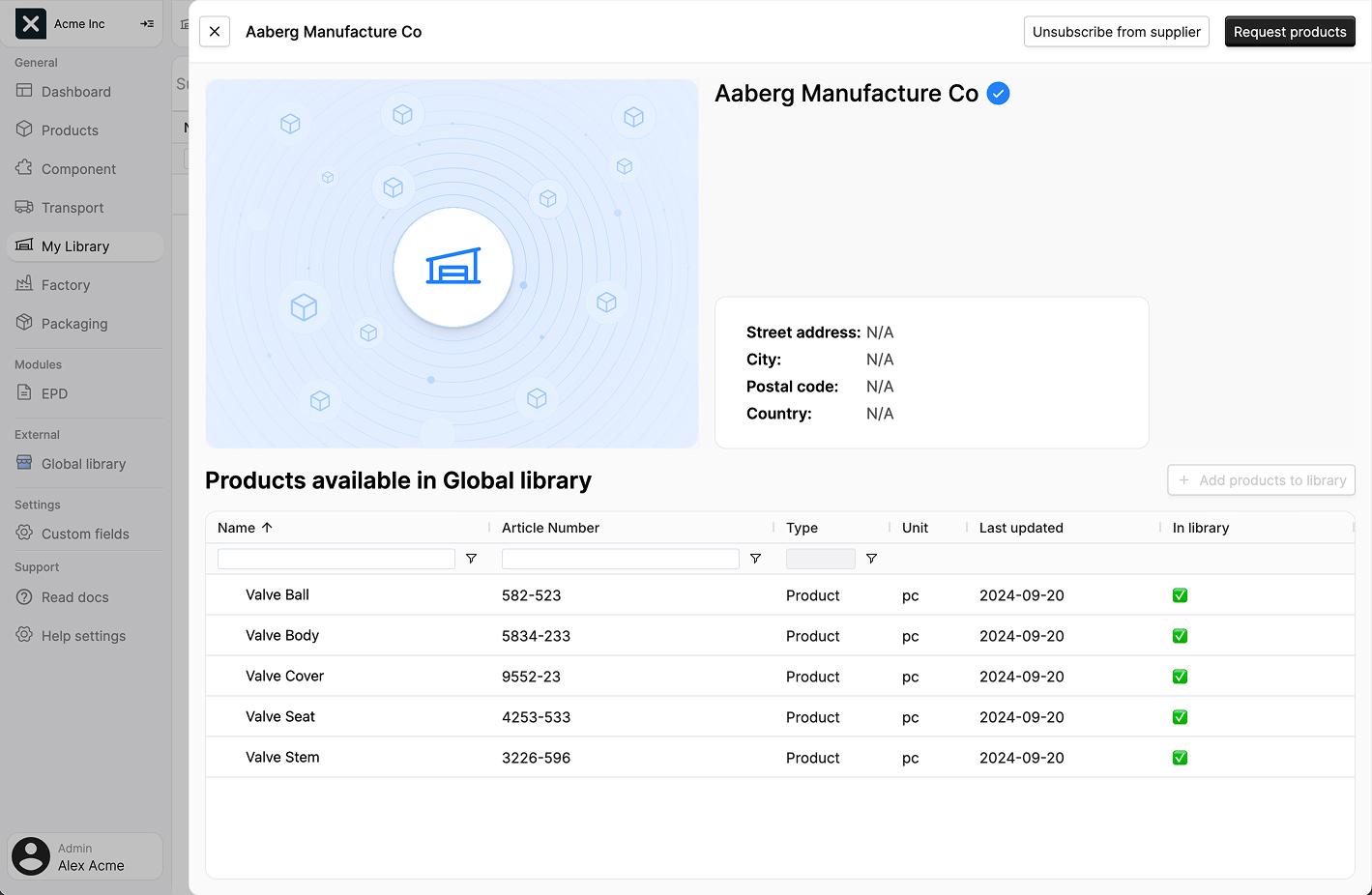The image size is (1372, 895).
Task: Sort by the Type column header
Action: (x=802, y=528)
